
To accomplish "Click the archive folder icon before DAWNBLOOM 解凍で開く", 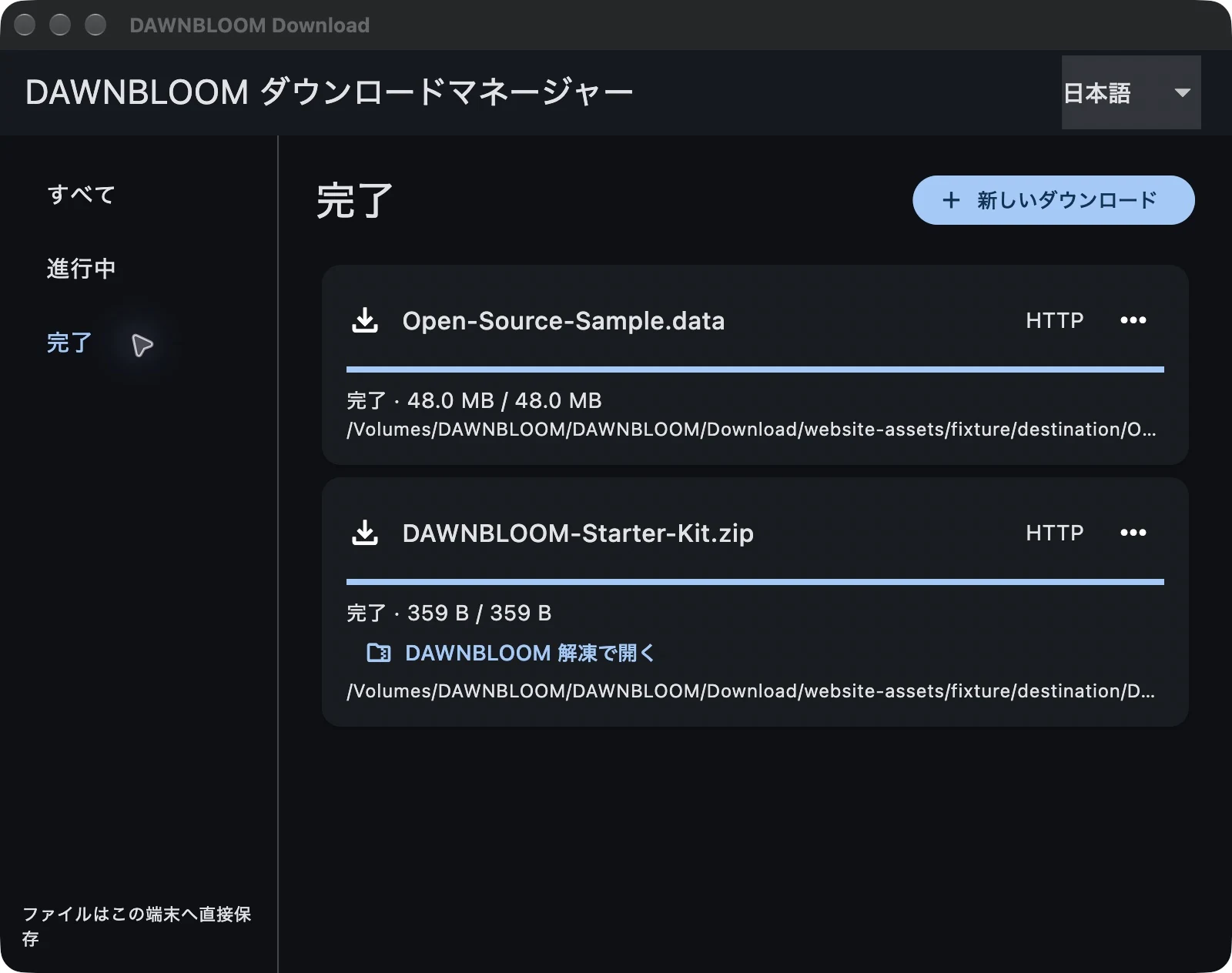I will pyautogui.click(x=379, y=653).
